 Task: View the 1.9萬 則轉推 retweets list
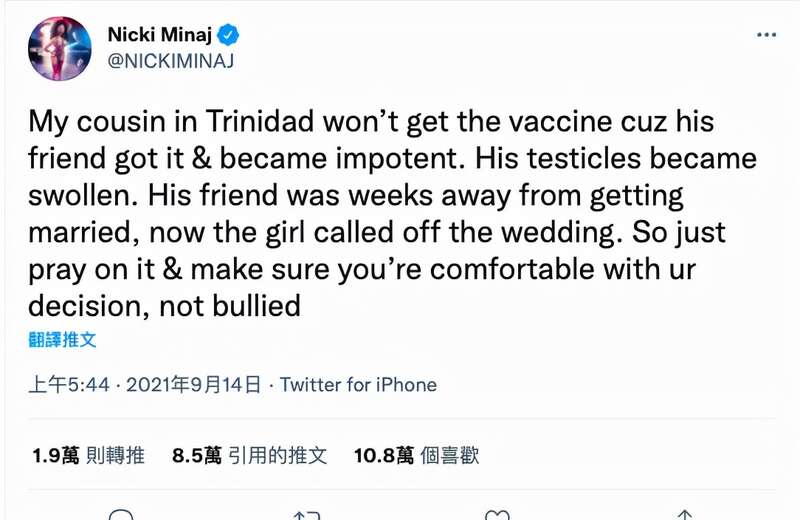pos(88,455)
